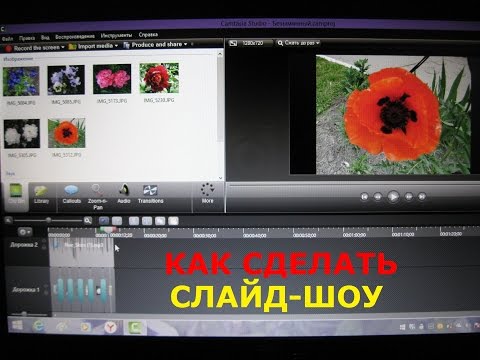
Task: Open the Инструменты menu
Action: tap(116, 35)
